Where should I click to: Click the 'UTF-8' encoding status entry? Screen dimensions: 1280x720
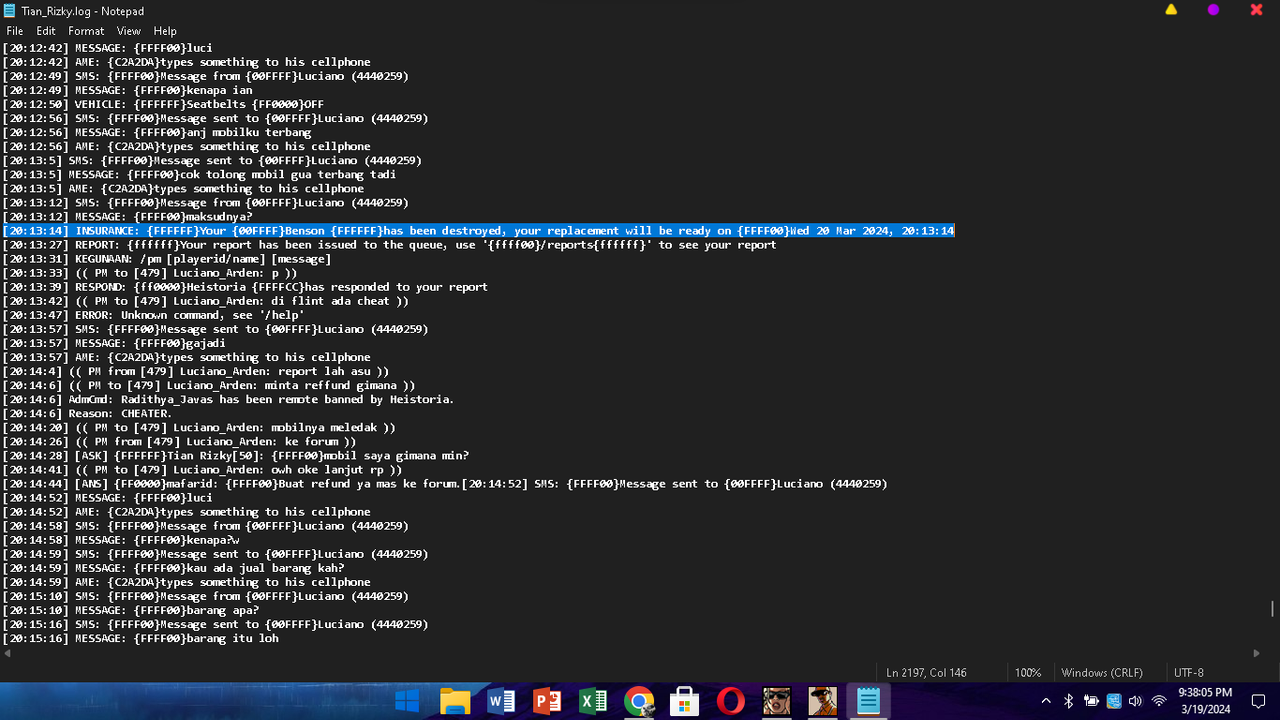click(x=1189, y=673)
